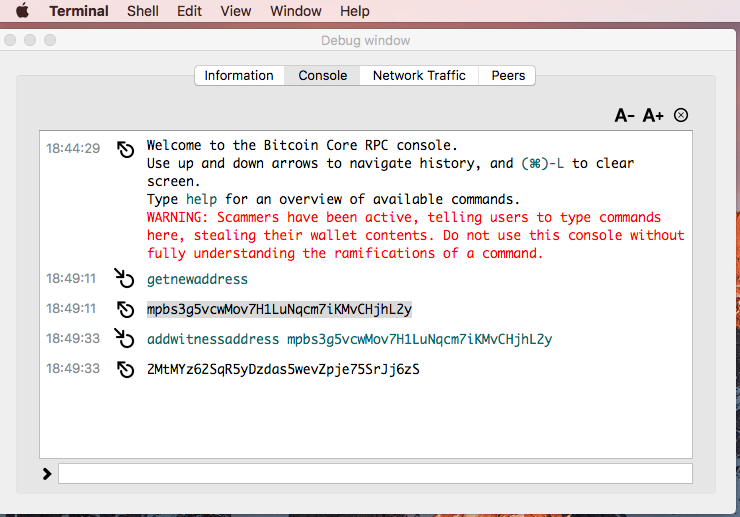740x517 pixels.
Task: Click the 'help' keyword in the welcome text
Action: 202,199
